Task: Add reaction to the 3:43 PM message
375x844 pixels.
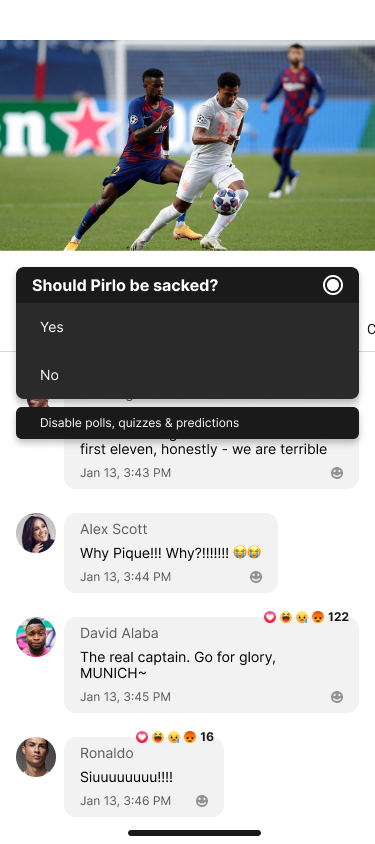Action: pos(337,473)
